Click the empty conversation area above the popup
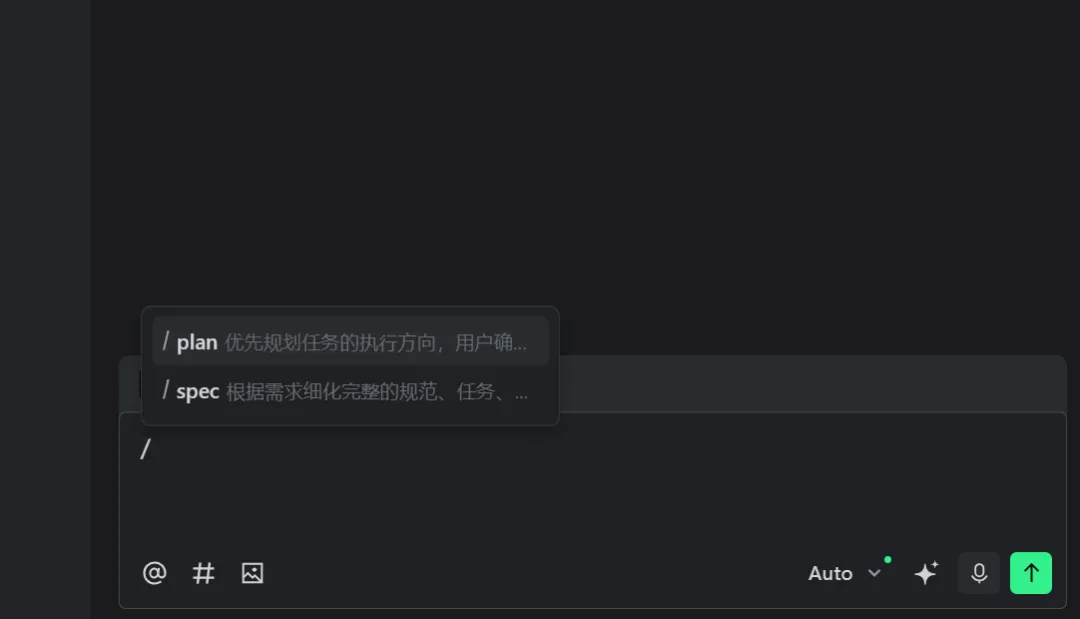The height and width of the screenshot is (619, 1080). tap(585, 151)
